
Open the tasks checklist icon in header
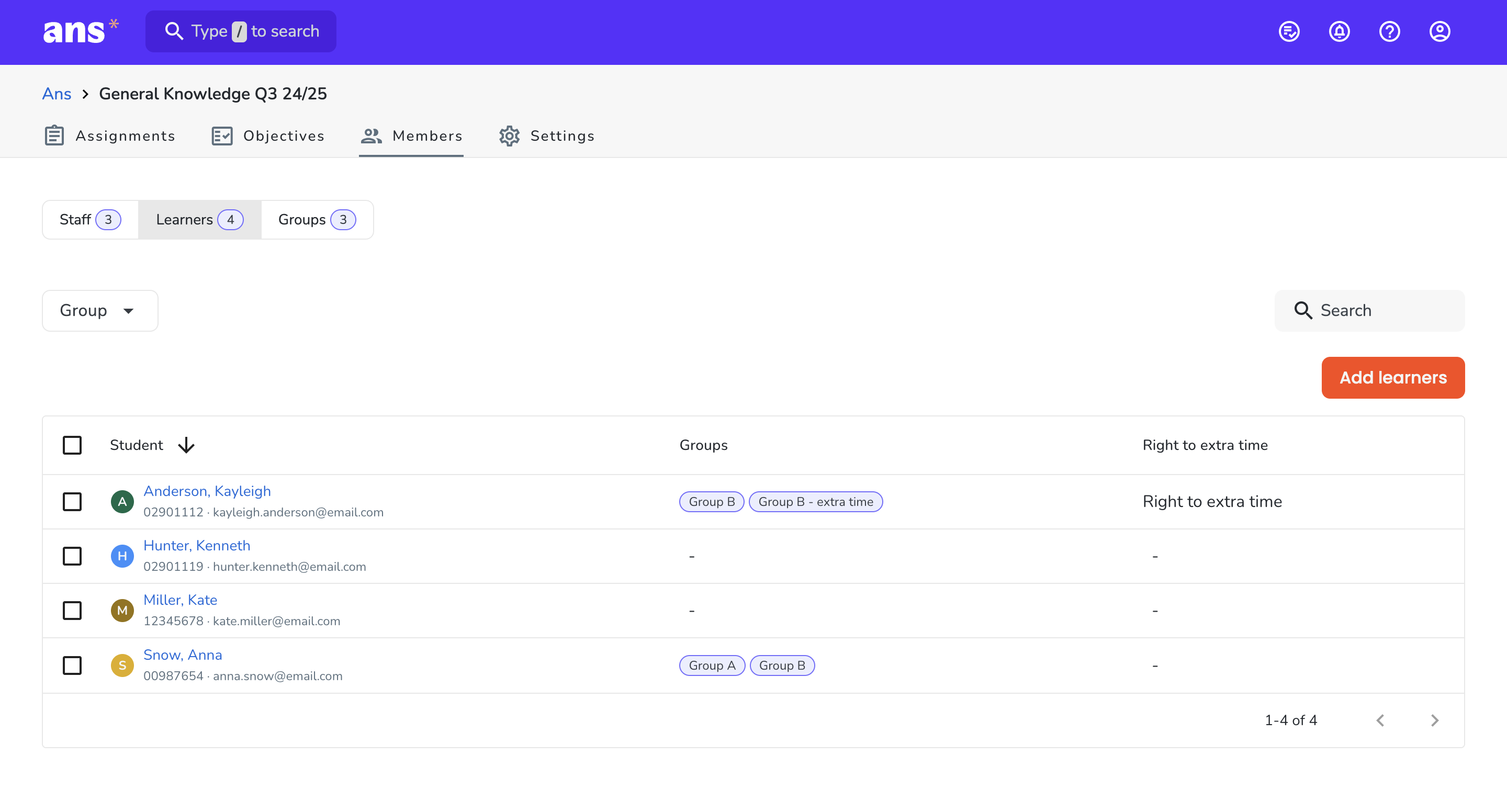[1289, 31]
